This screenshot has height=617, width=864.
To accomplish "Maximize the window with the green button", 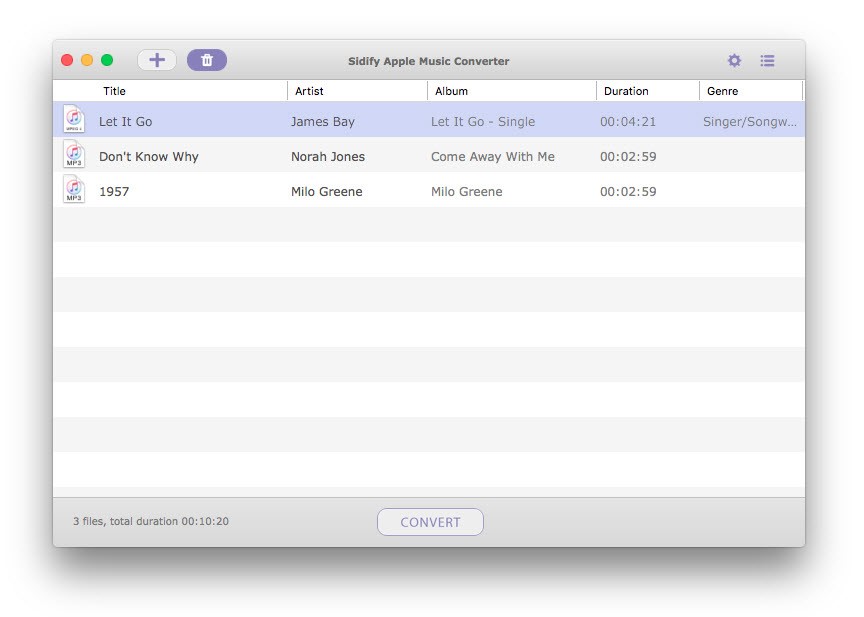I will (107, 60).
